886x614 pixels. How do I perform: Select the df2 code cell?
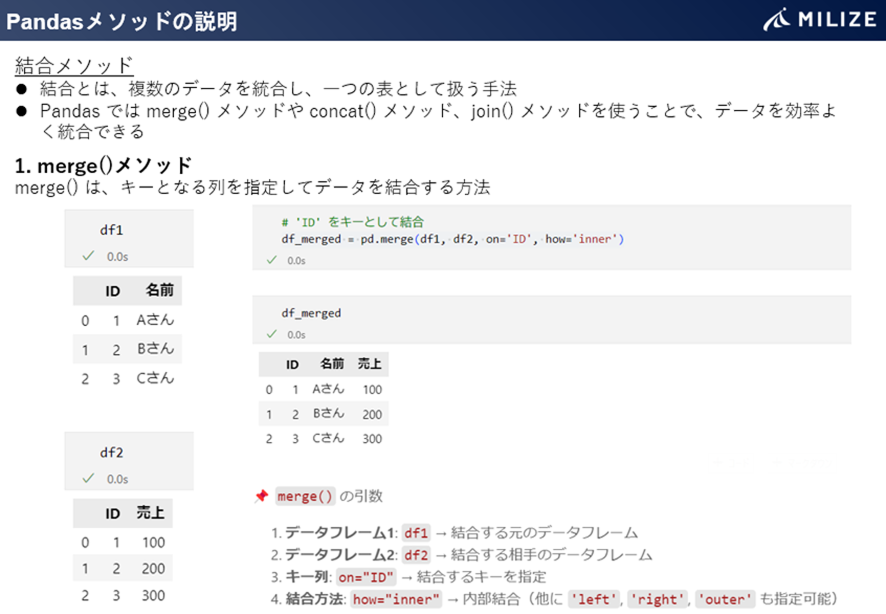coord(129,461)
